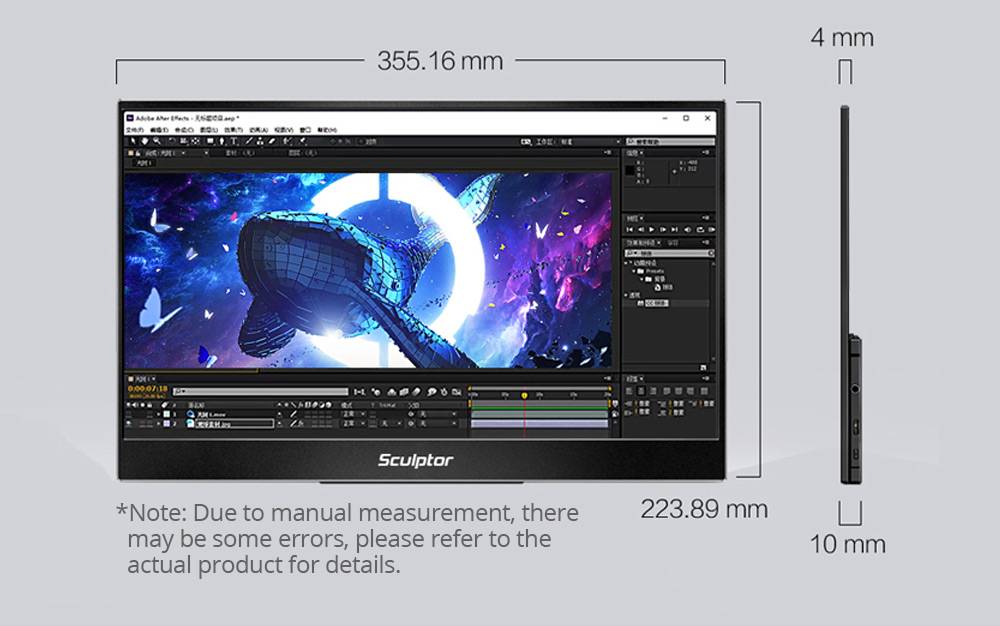Select the Clone Stamp tool
Screen dimensions: 1000x626
point(260,141)
